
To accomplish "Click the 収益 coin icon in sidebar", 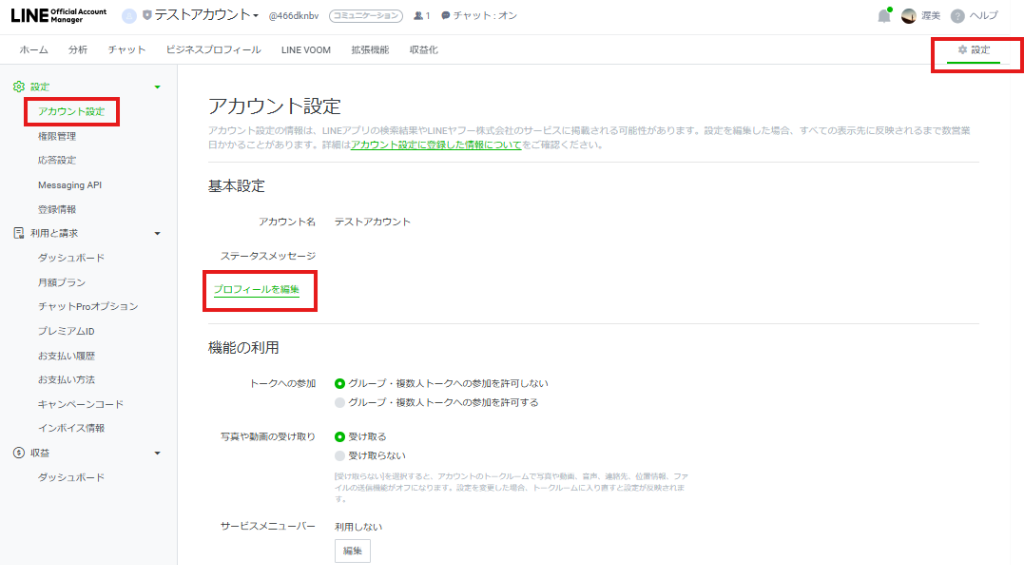I will coord(18,453).
